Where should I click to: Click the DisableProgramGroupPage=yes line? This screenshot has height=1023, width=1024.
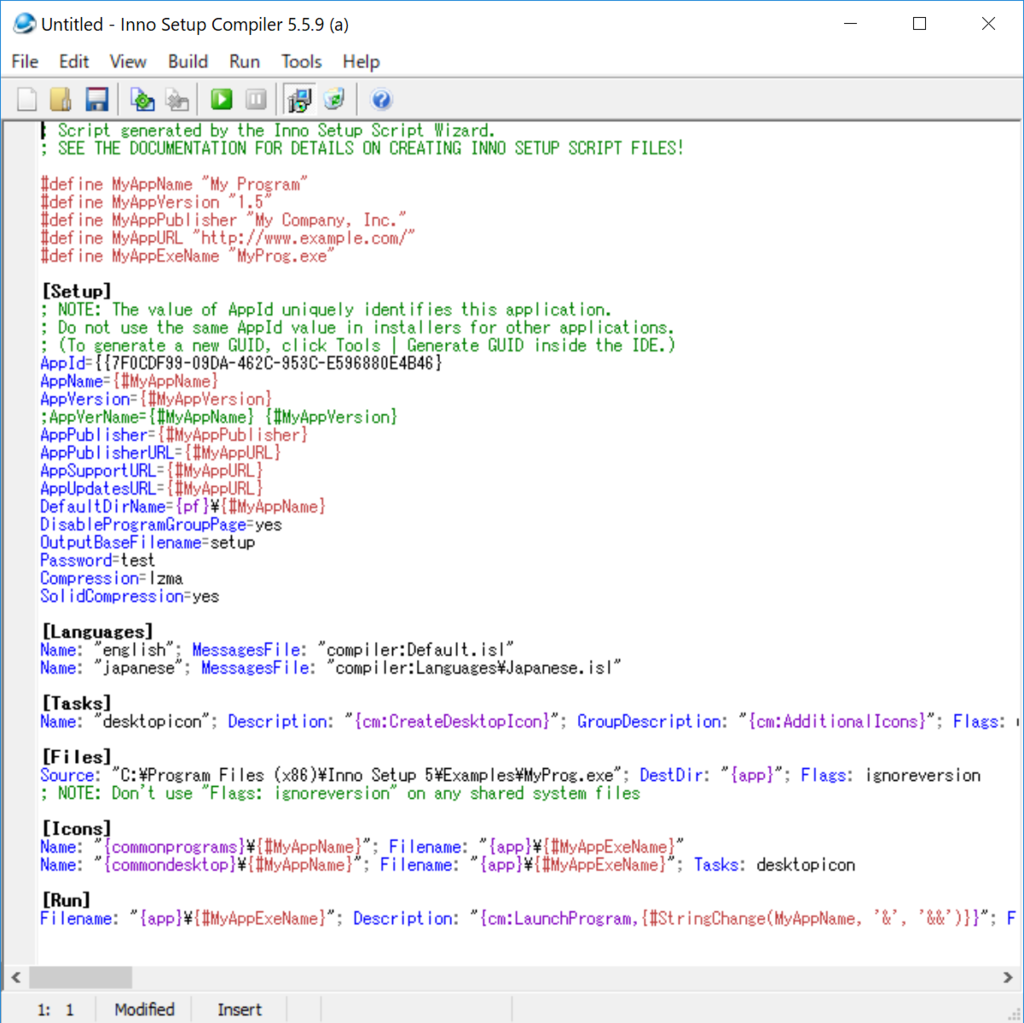point(161,525)
